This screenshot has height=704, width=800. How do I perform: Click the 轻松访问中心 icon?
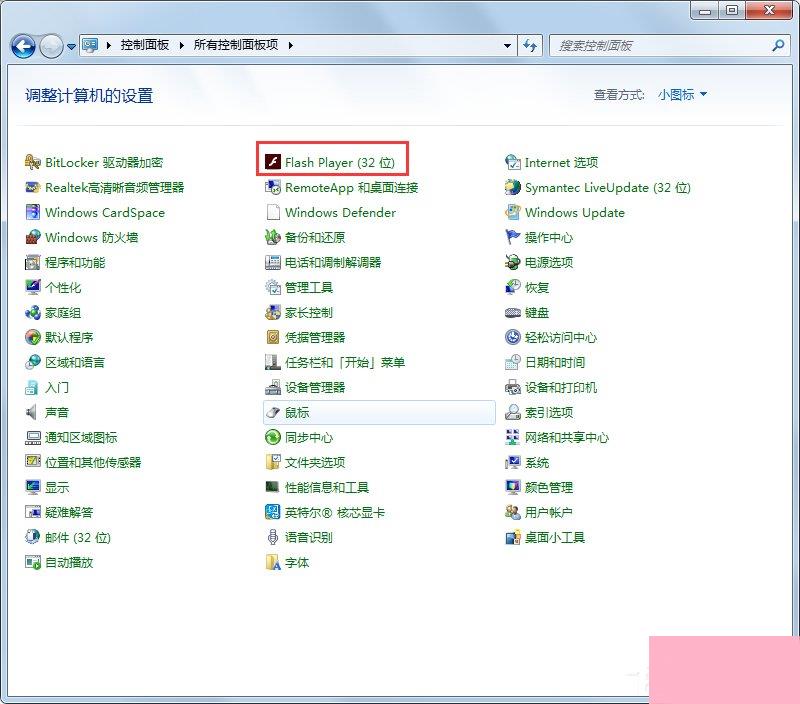(x=513, y=337)
